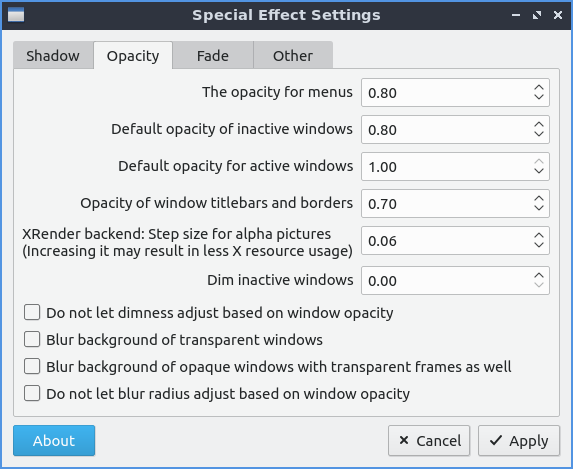Increase default opacity of inactive windows
Image resolution: width=573 pixels, height=469 pixels.
point(539,125)
